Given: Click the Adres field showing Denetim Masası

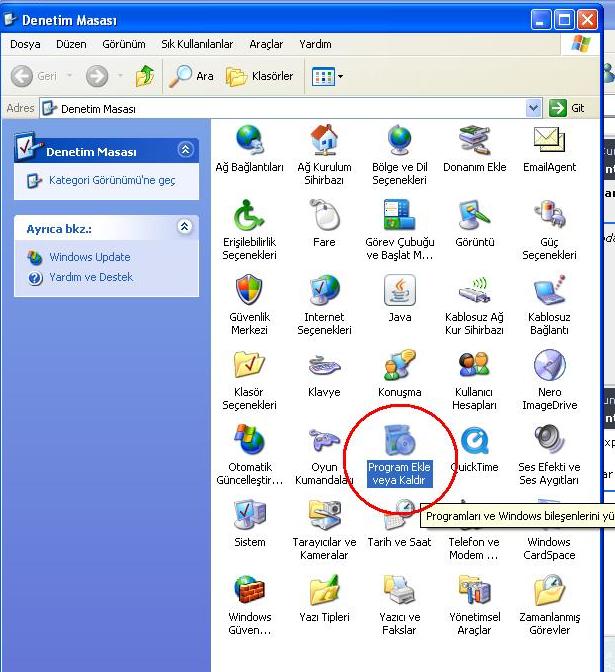Looking at the screenshot, I should click(x=291, y=108).
